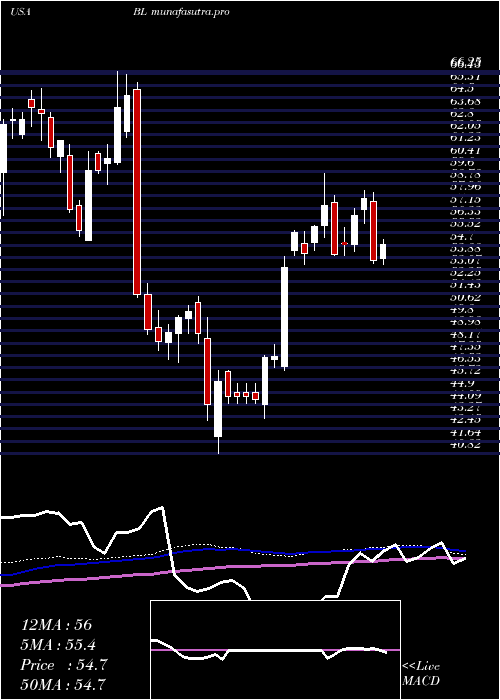Click the BL munafasutra.pro title text
Viewport: 500px width, 700px height.
pos(181,12)
